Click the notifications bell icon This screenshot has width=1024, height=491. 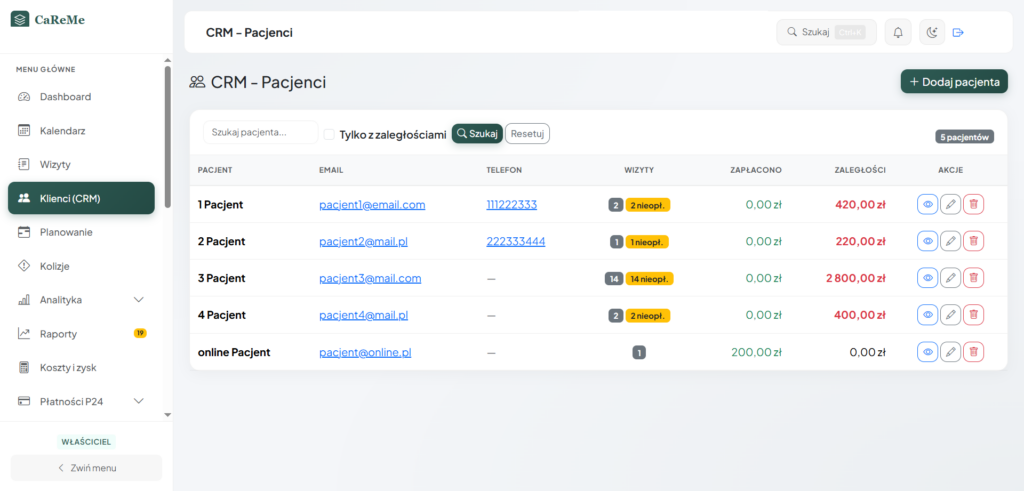point(898,32)
